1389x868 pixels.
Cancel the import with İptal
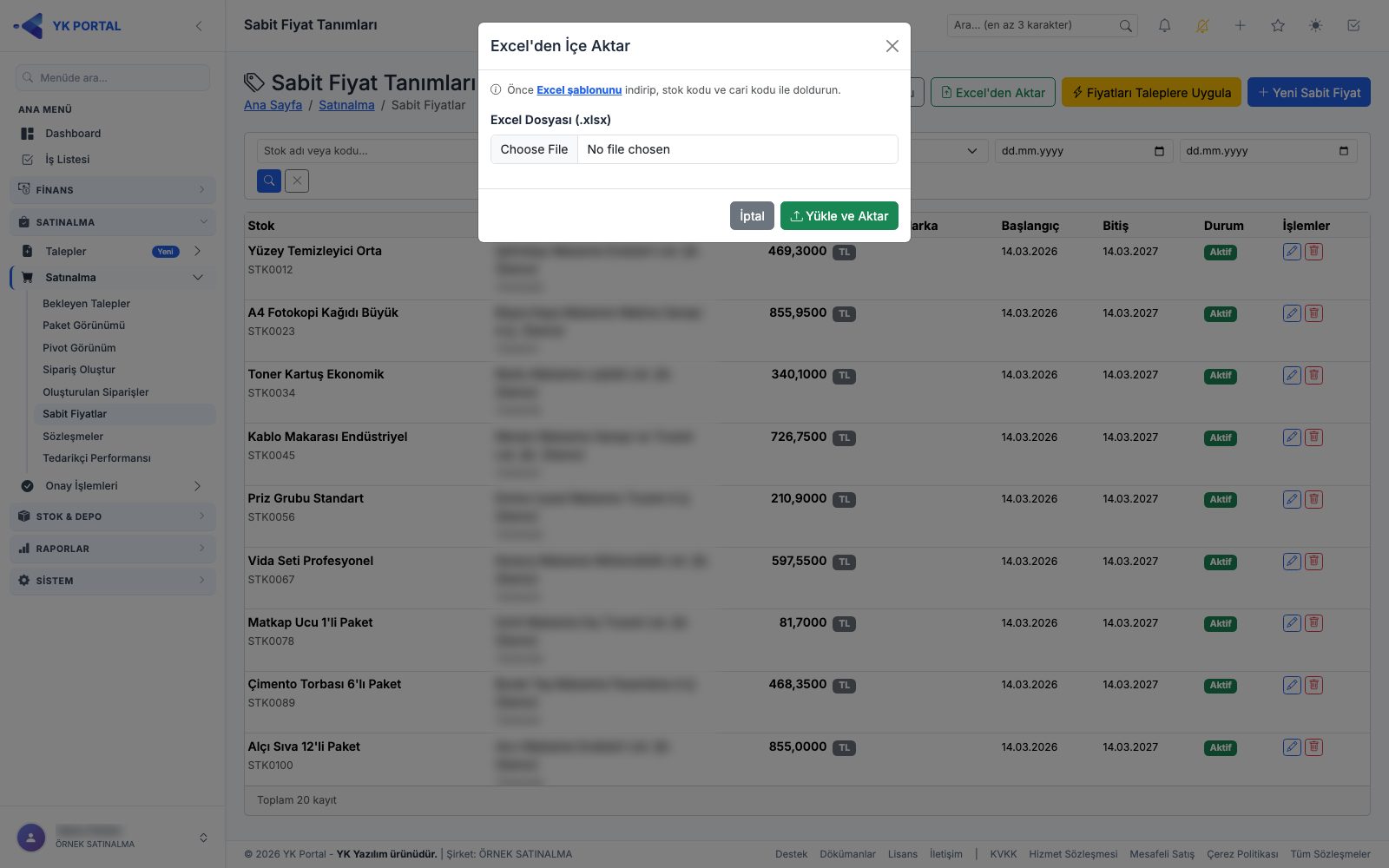pos(752,216)
